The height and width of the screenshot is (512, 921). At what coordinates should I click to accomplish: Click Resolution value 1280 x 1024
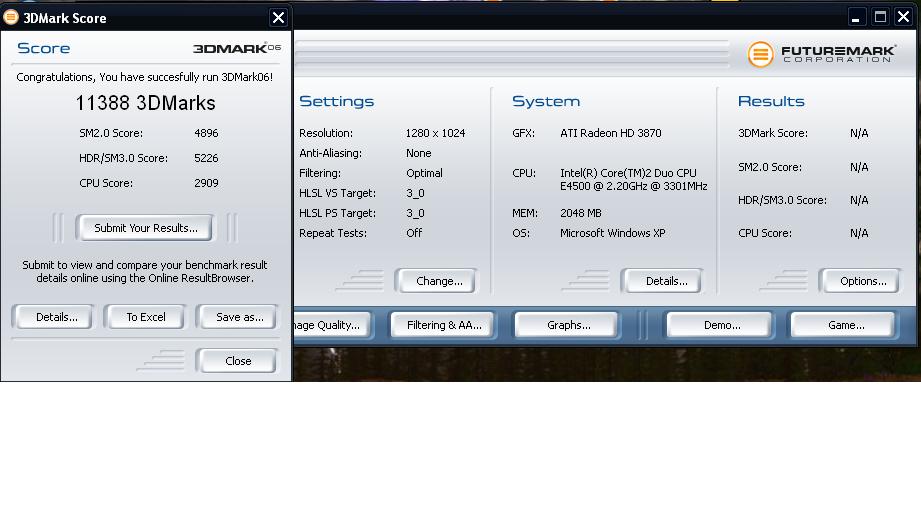pyautogui.click(x=435, y=133)
